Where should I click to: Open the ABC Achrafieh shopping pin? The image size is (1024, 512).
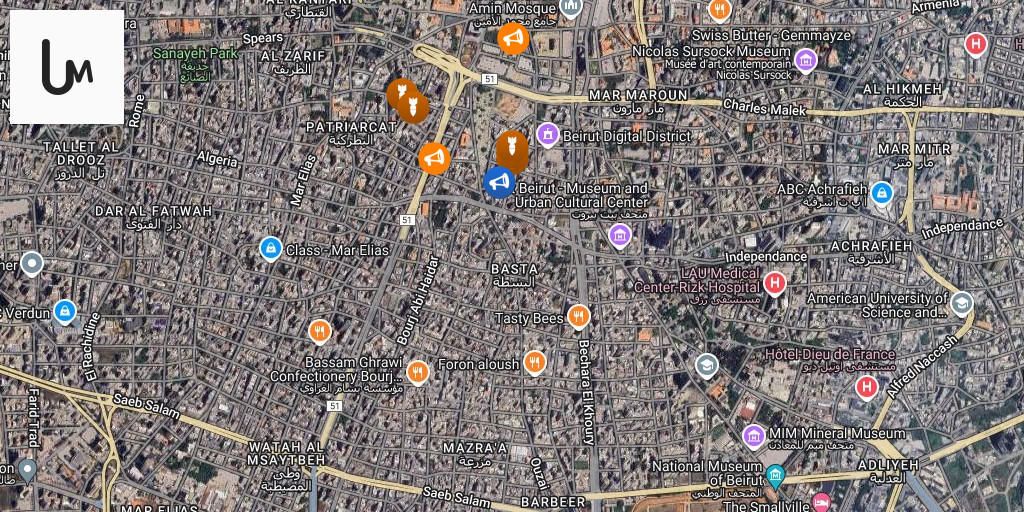pyautogui.click(x=882, y=193)
